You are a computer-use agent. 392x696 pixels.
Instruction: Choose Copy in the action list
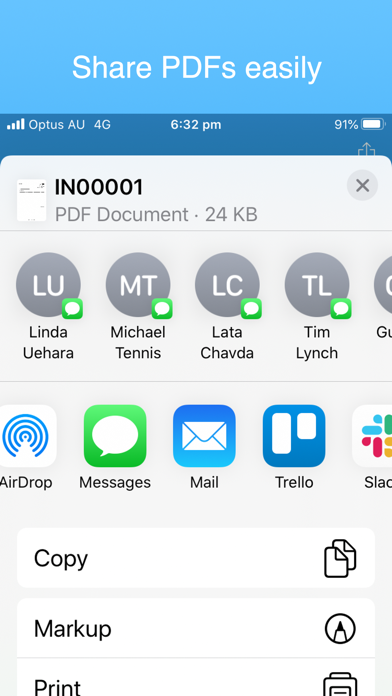196,558
